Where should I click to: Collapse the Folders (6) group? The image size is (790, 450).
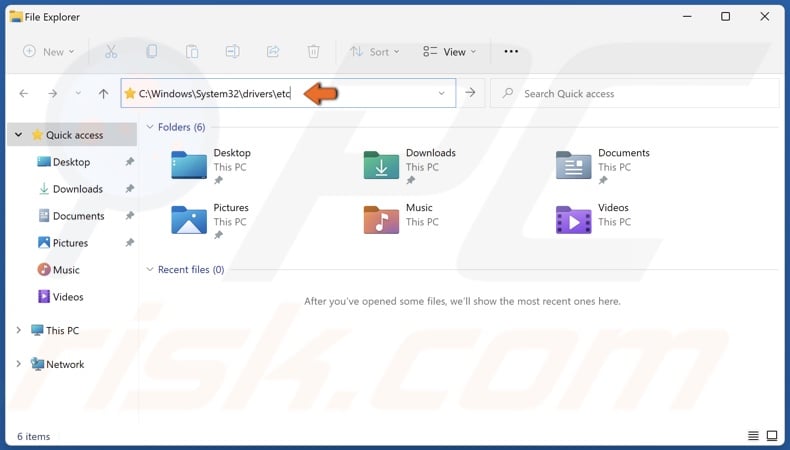150,127
